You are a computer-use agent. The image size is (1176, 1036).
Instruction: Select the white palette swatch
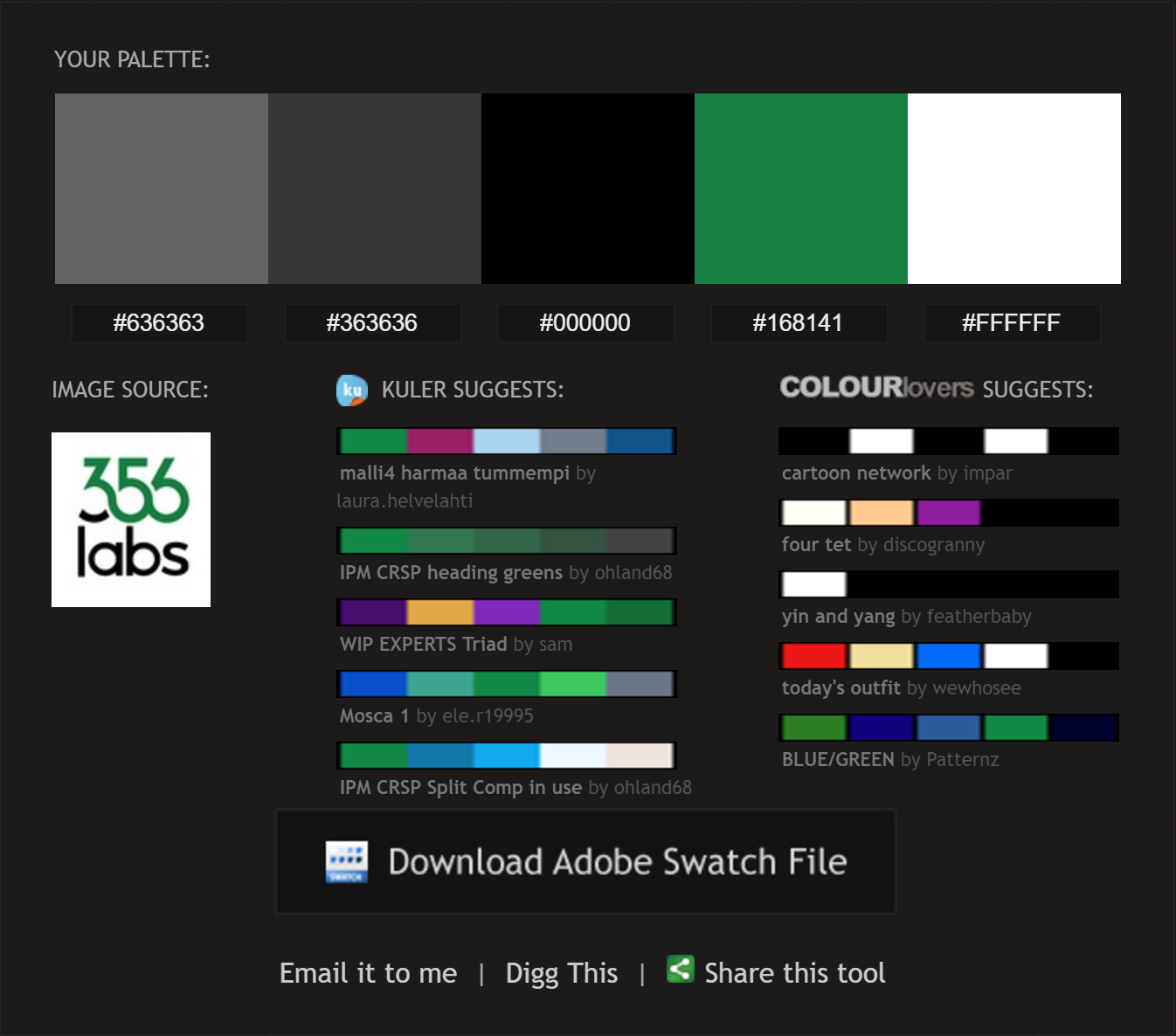click(1013, 189)
